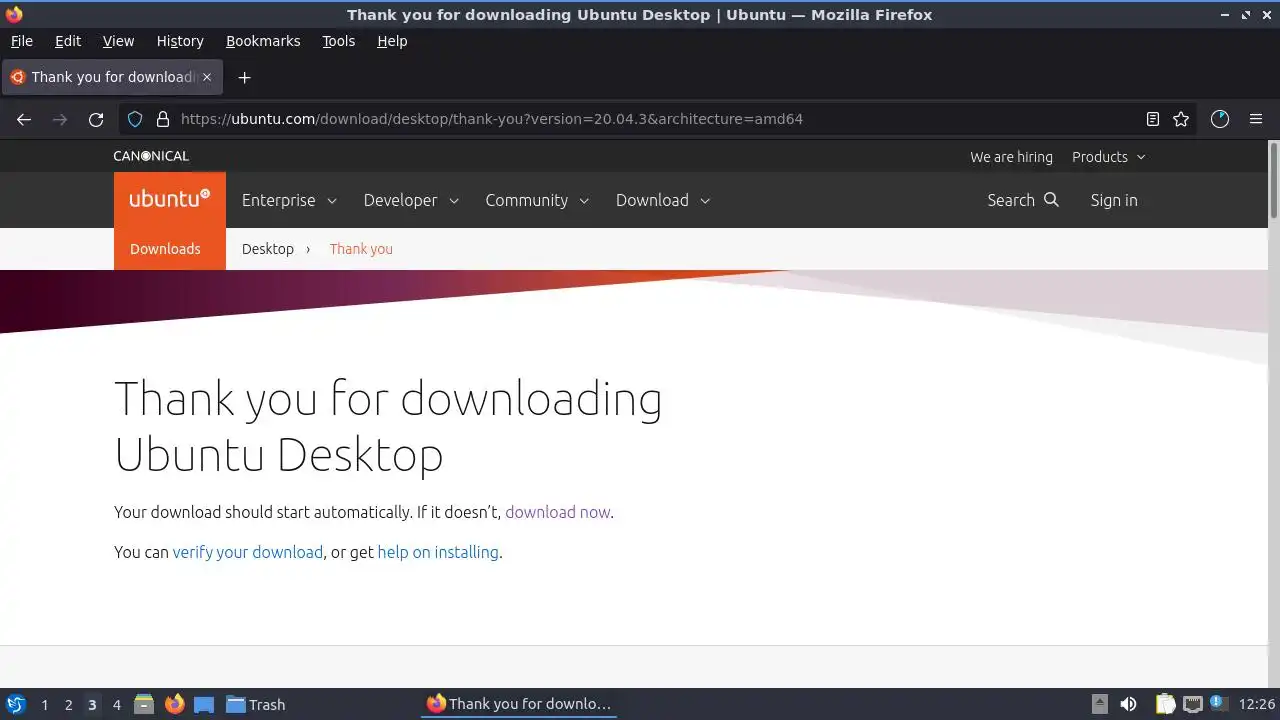1280x720 pixels.
Task: Open a new tab with plus button
Action: click(x=244, y=77)
